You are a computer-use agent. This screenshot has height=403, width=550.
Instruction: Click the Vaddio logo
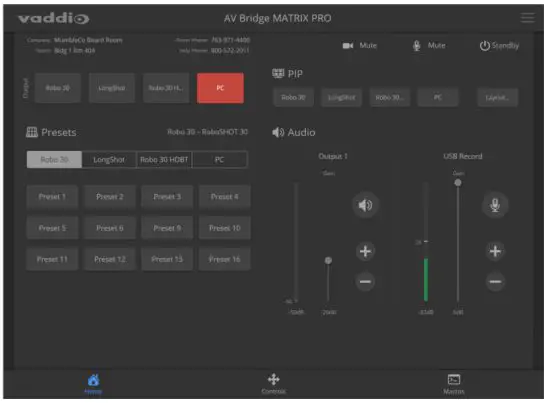tap(54, 18)
